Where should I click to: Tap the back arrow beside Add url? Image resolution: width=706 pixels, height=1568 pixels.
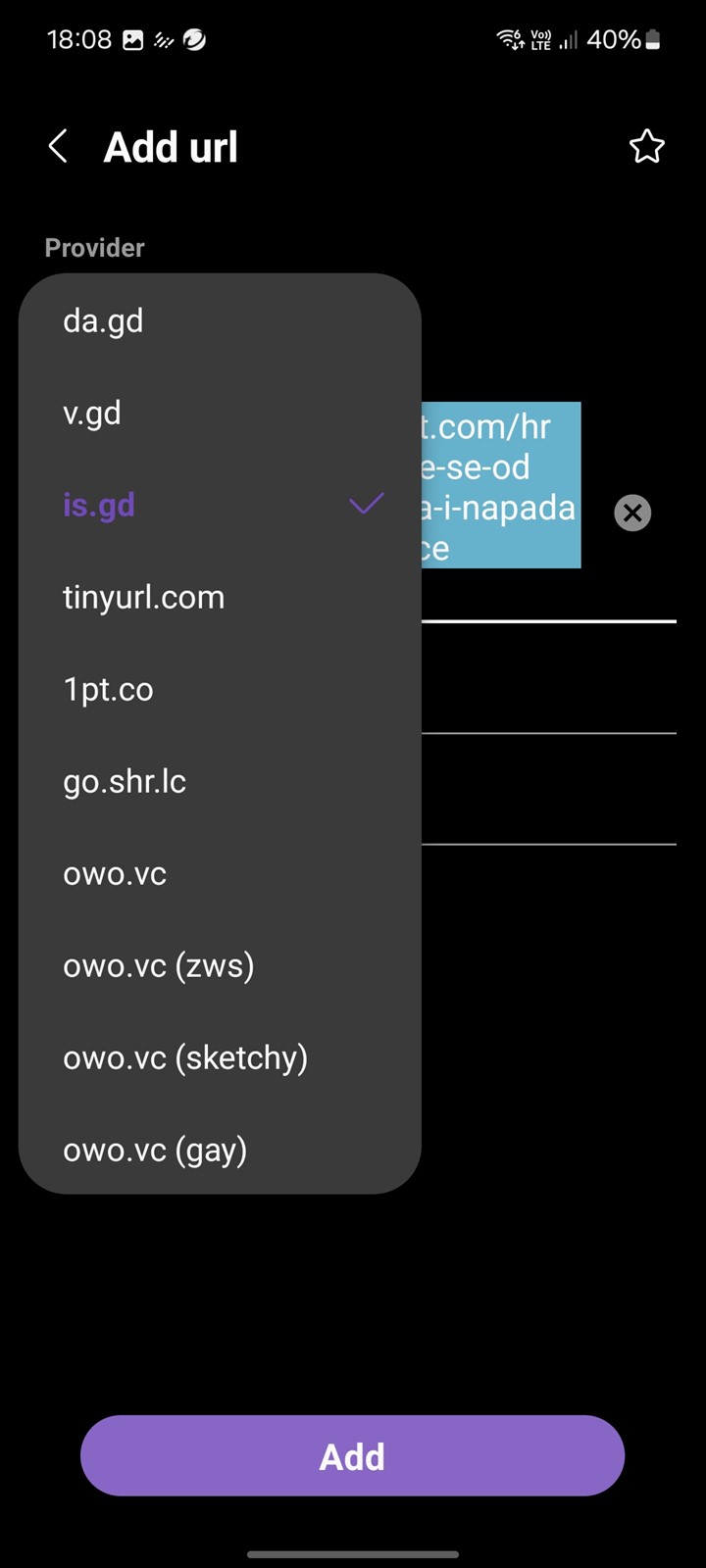(x=58, y=147)
